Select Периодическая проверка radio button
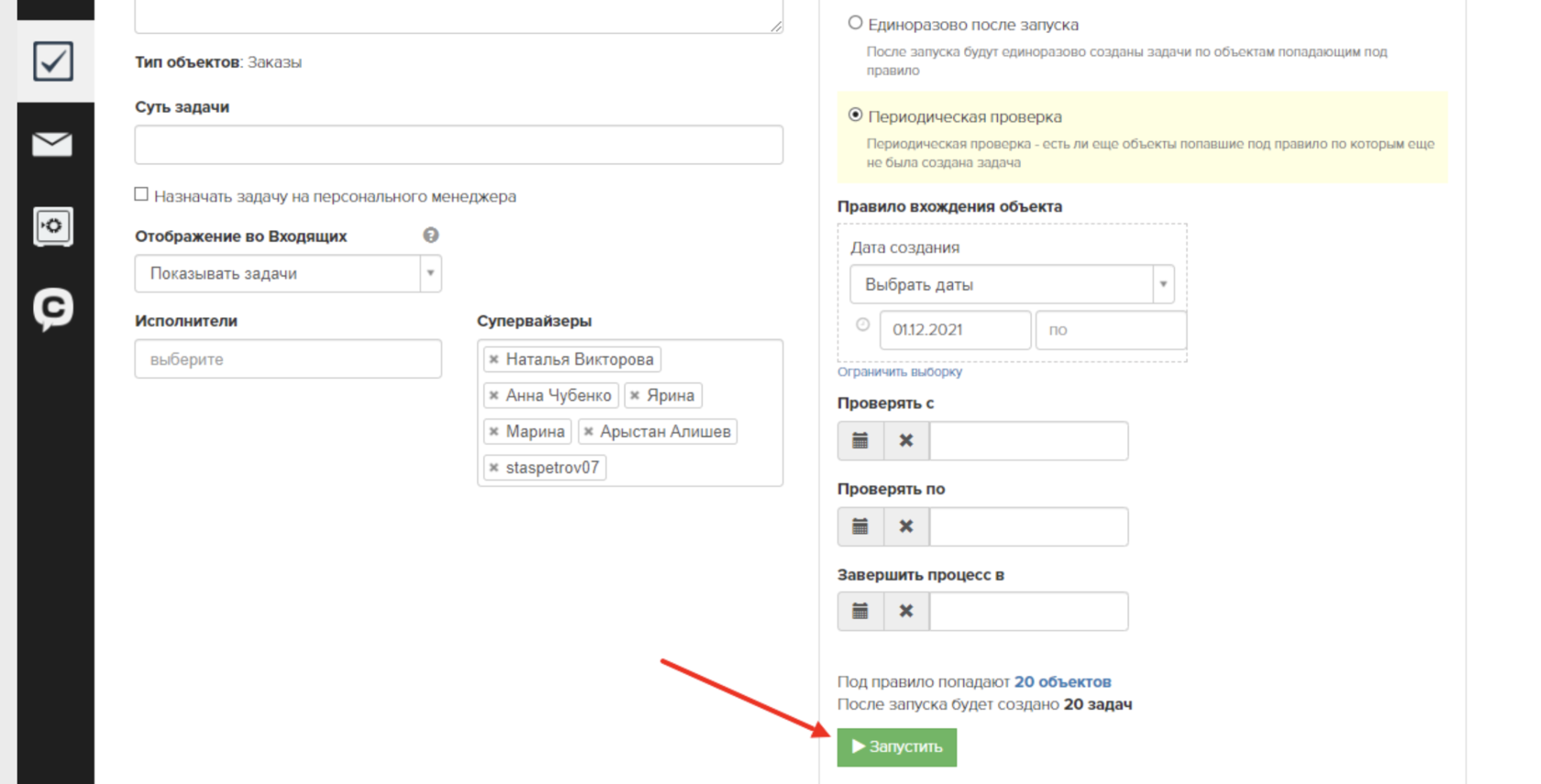 coord(856,116)
